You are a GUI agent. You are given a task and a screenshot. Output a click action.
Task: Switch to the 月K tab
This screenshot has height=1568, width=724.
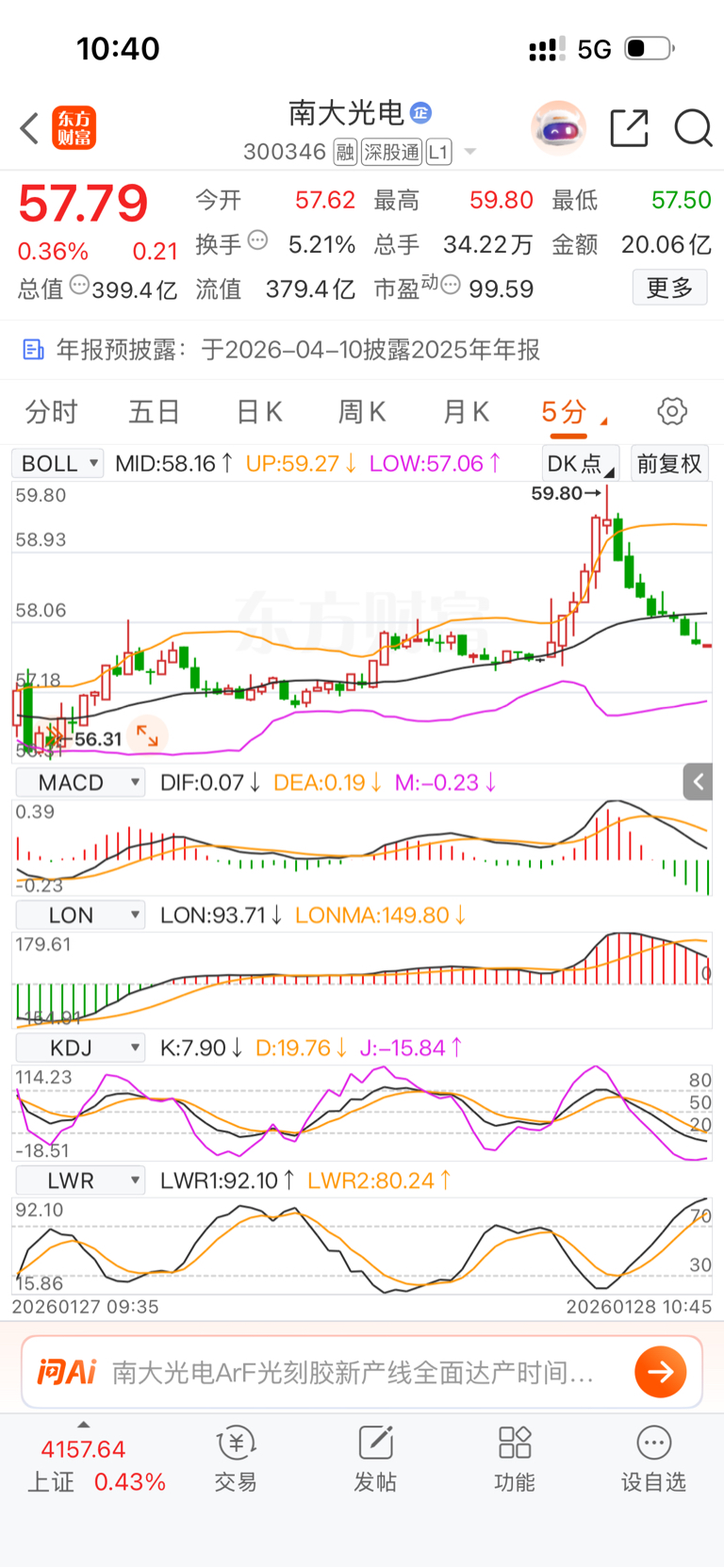[466, 412]
